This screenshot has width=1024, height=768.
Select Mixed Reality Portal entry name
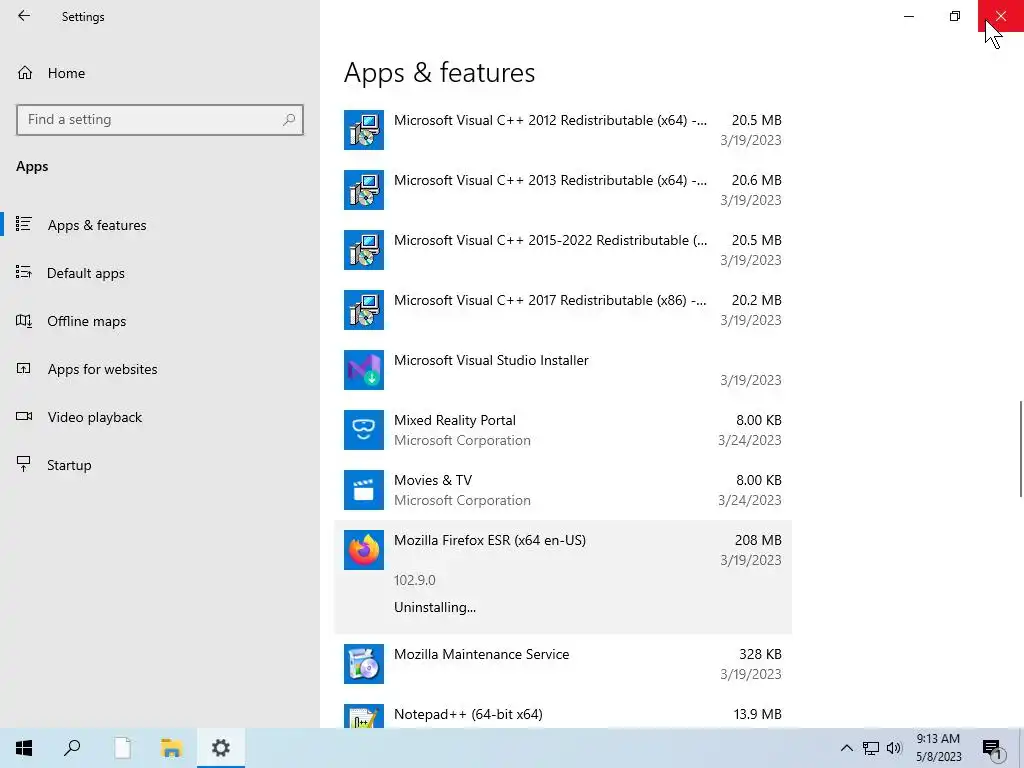pyautogui.click(x=455, y=421)
